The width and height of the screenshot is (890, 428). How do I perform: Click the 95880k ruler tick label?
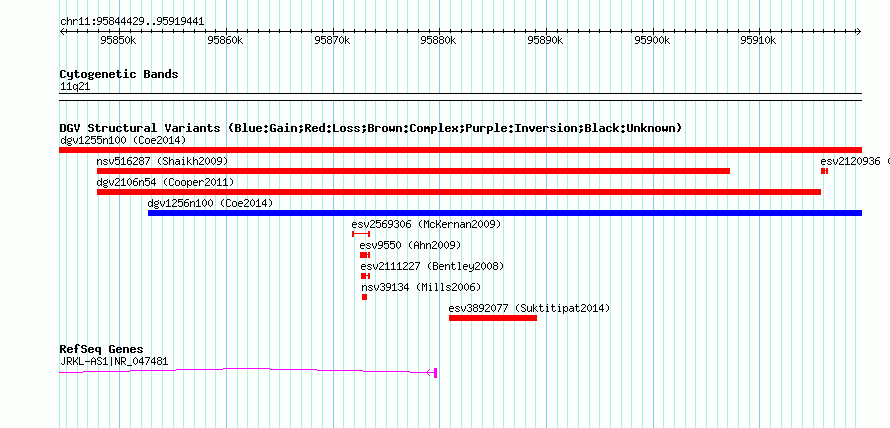438,40
